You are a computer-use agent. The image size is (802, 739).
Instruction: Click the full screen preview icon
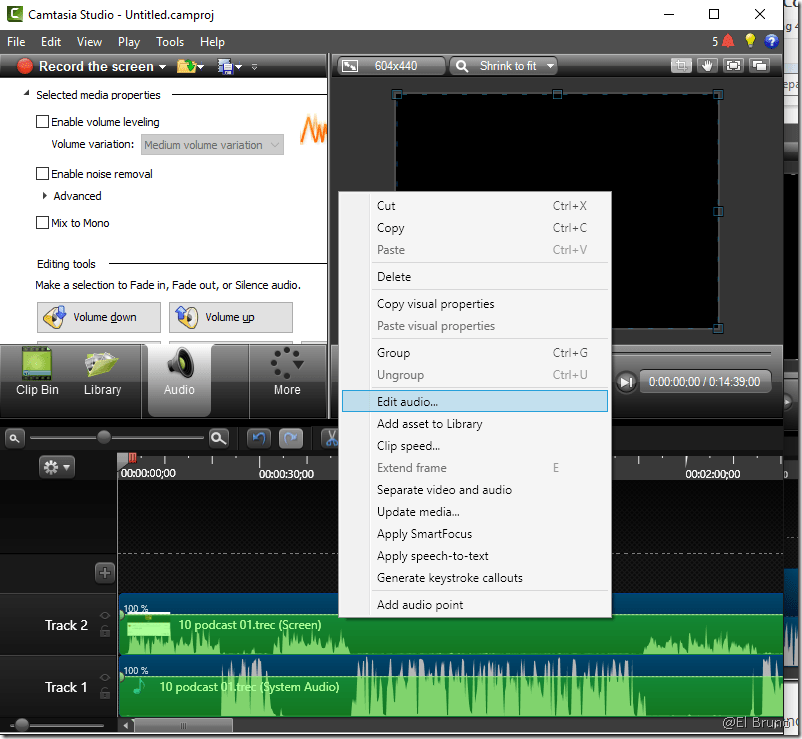[734, 66]
